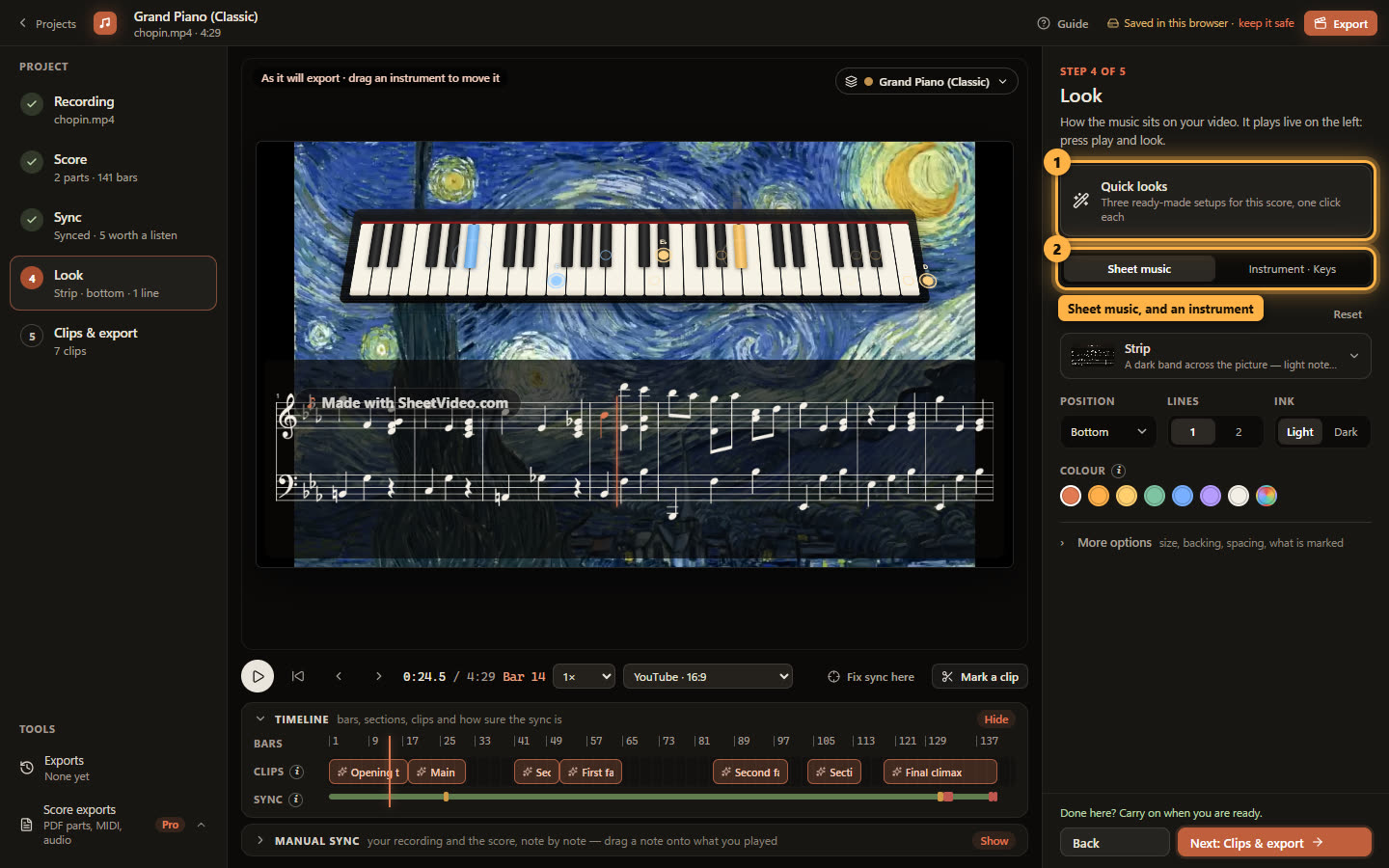
Task: Expand the Score exports chevron
Action: [x=201, y=825]
